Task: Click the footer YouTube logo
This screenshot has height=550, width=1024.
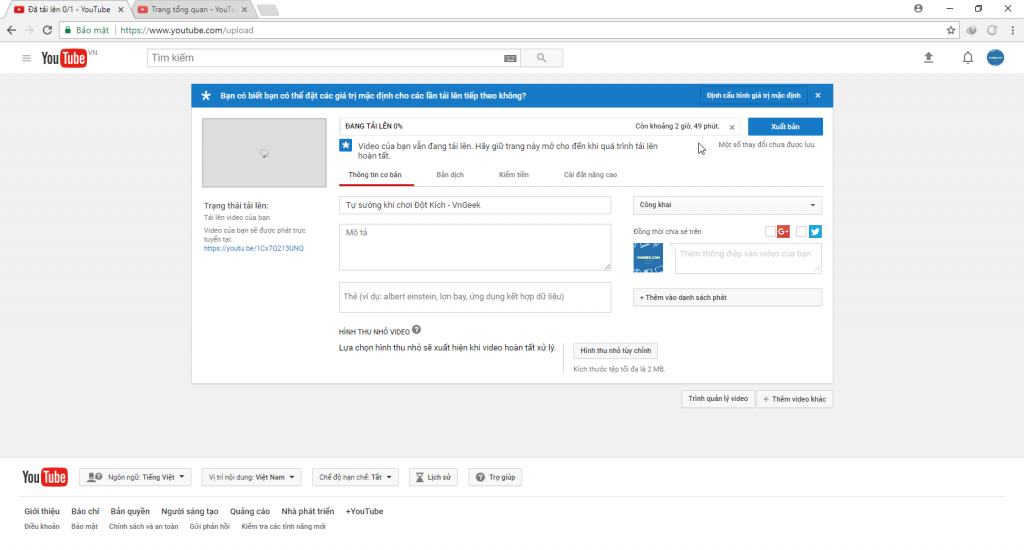Action: (44, 477)
